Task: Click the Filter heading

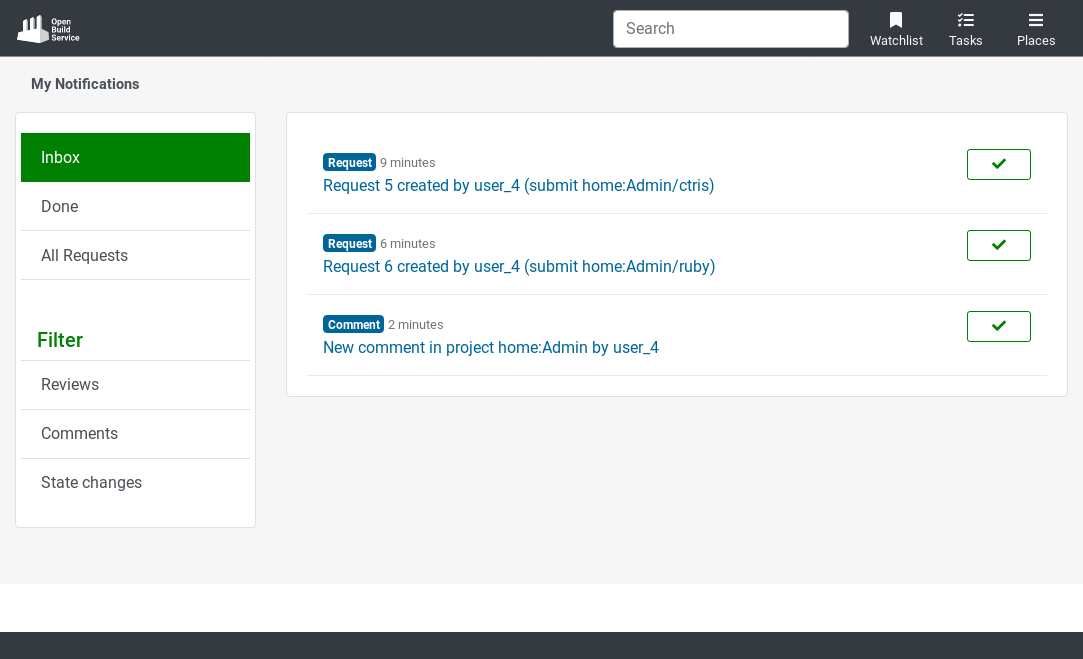Action: click(60, 340)
